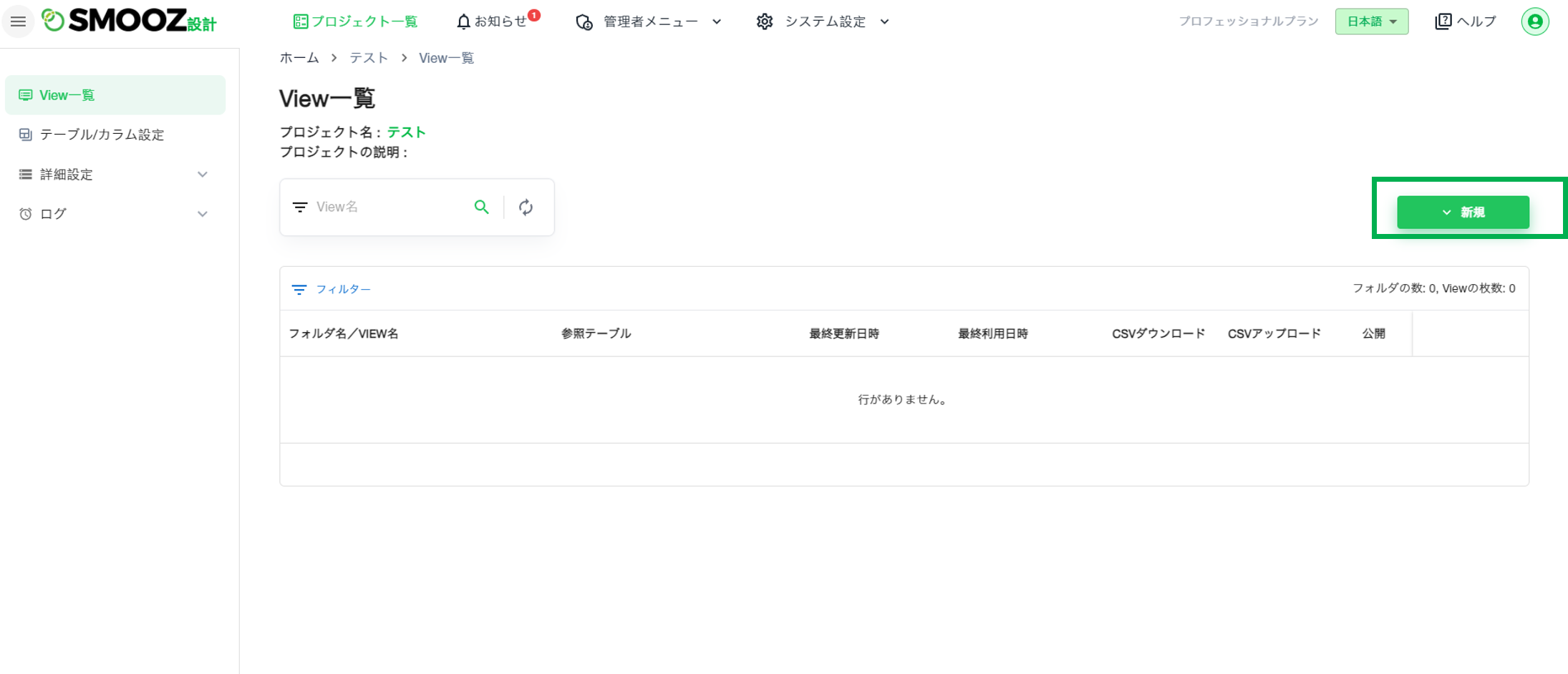Click the CSVアップロード column header

click(1274, 333)
